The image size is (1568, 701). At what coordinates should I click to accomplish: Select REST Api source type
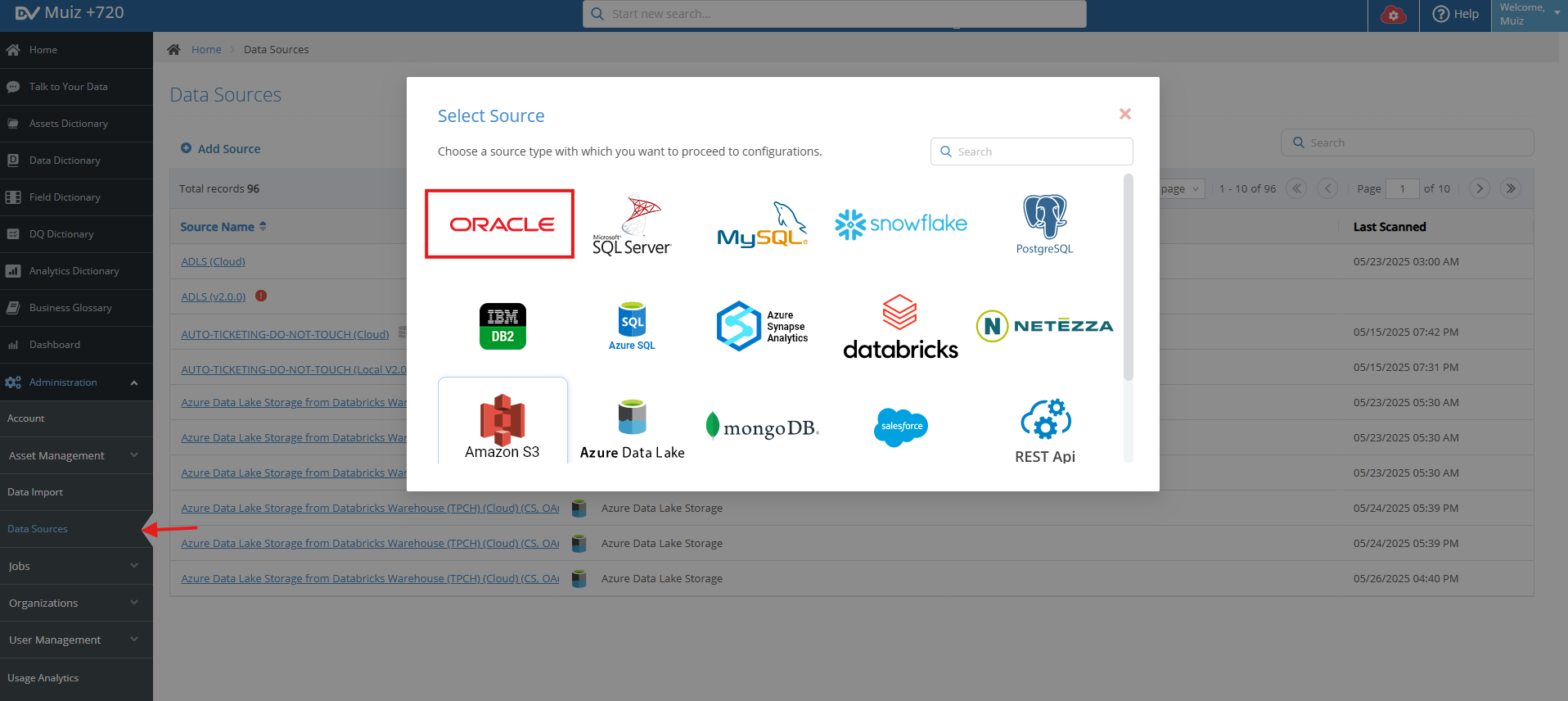[1045, 432]
